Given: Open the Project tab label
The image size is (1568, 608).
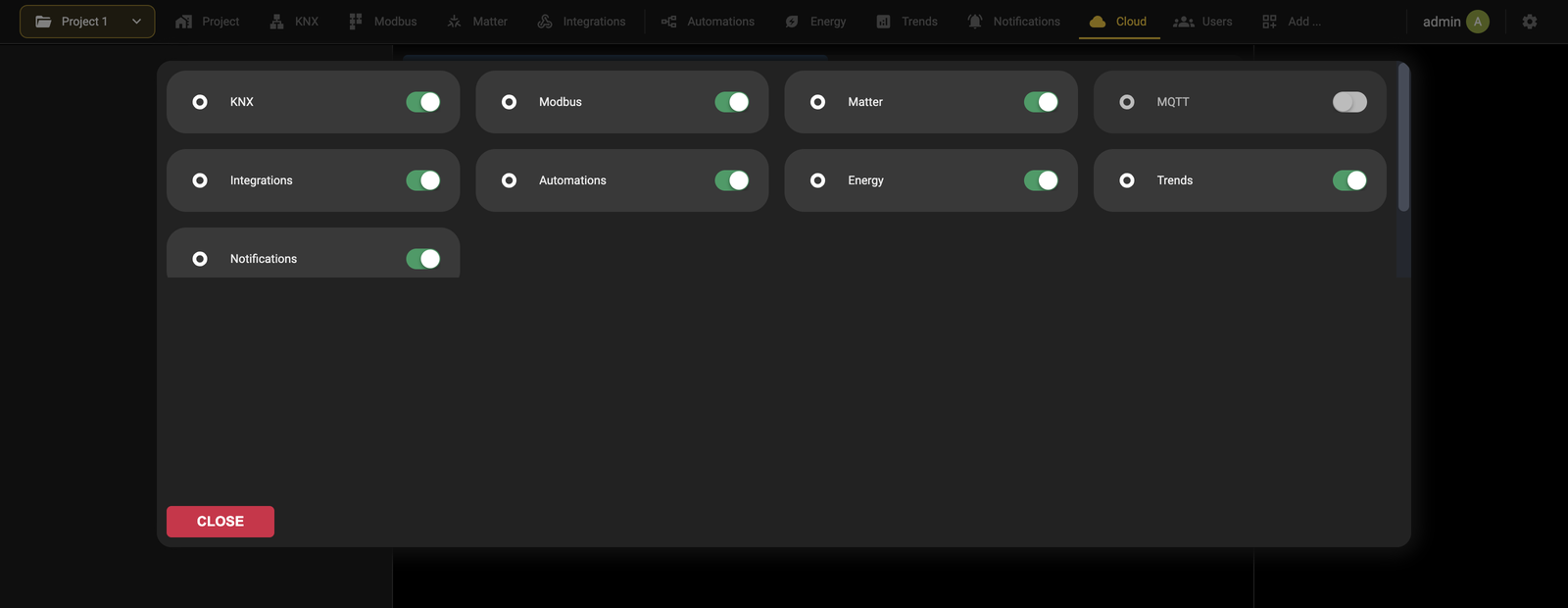Looking at the screenshot, I should (x=220, y=22).
